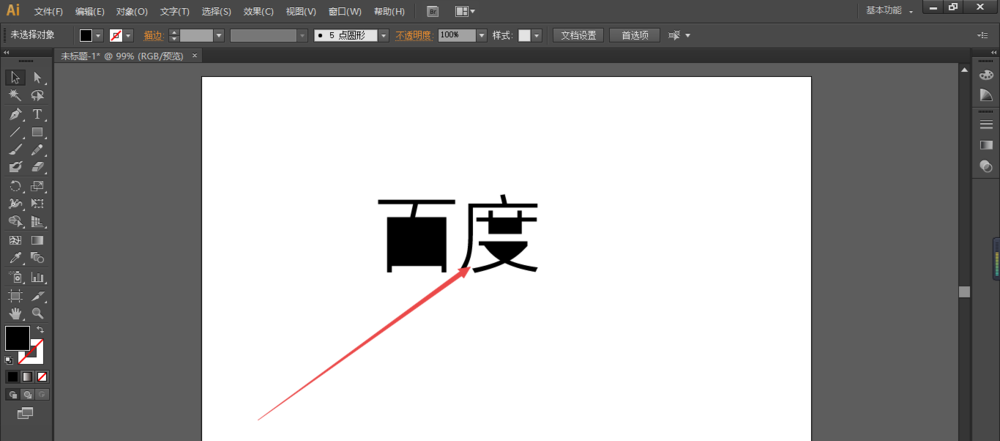Open the fill color dropdown in control bar
This screenshot has height=441, width=1000.
tap(98, 36)
